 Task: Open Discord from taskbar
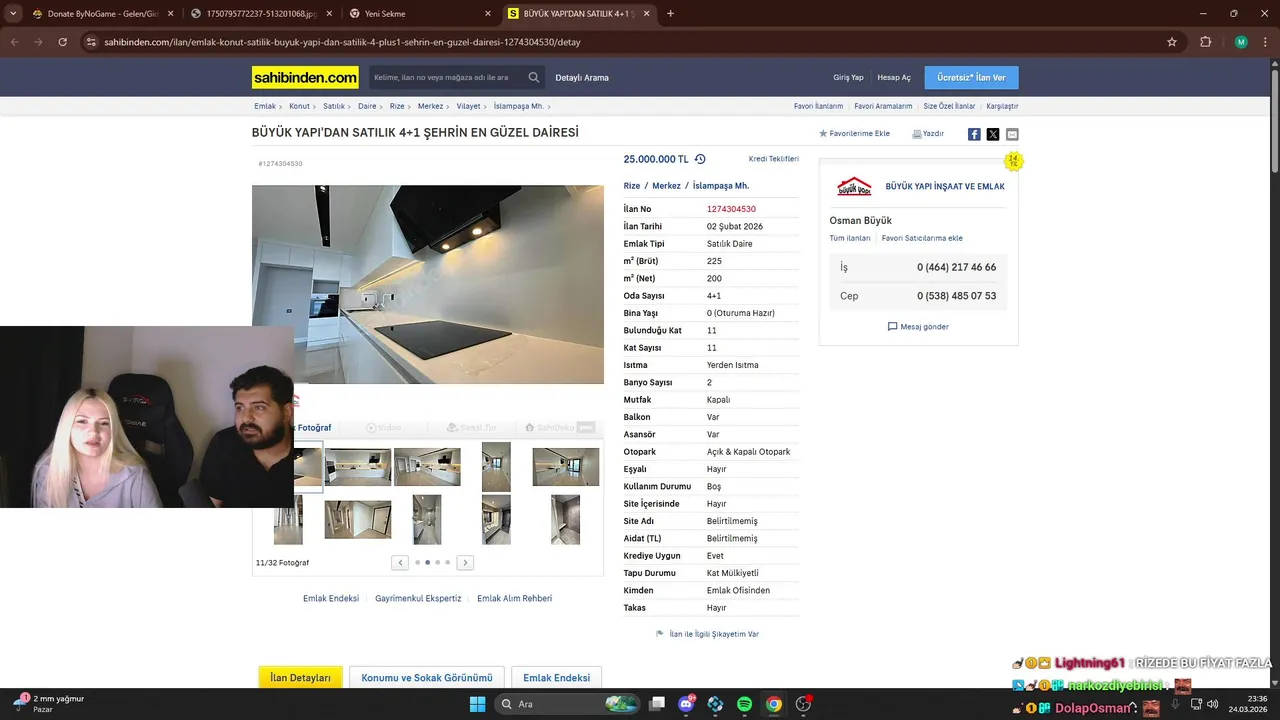click(x=686, y=704)
